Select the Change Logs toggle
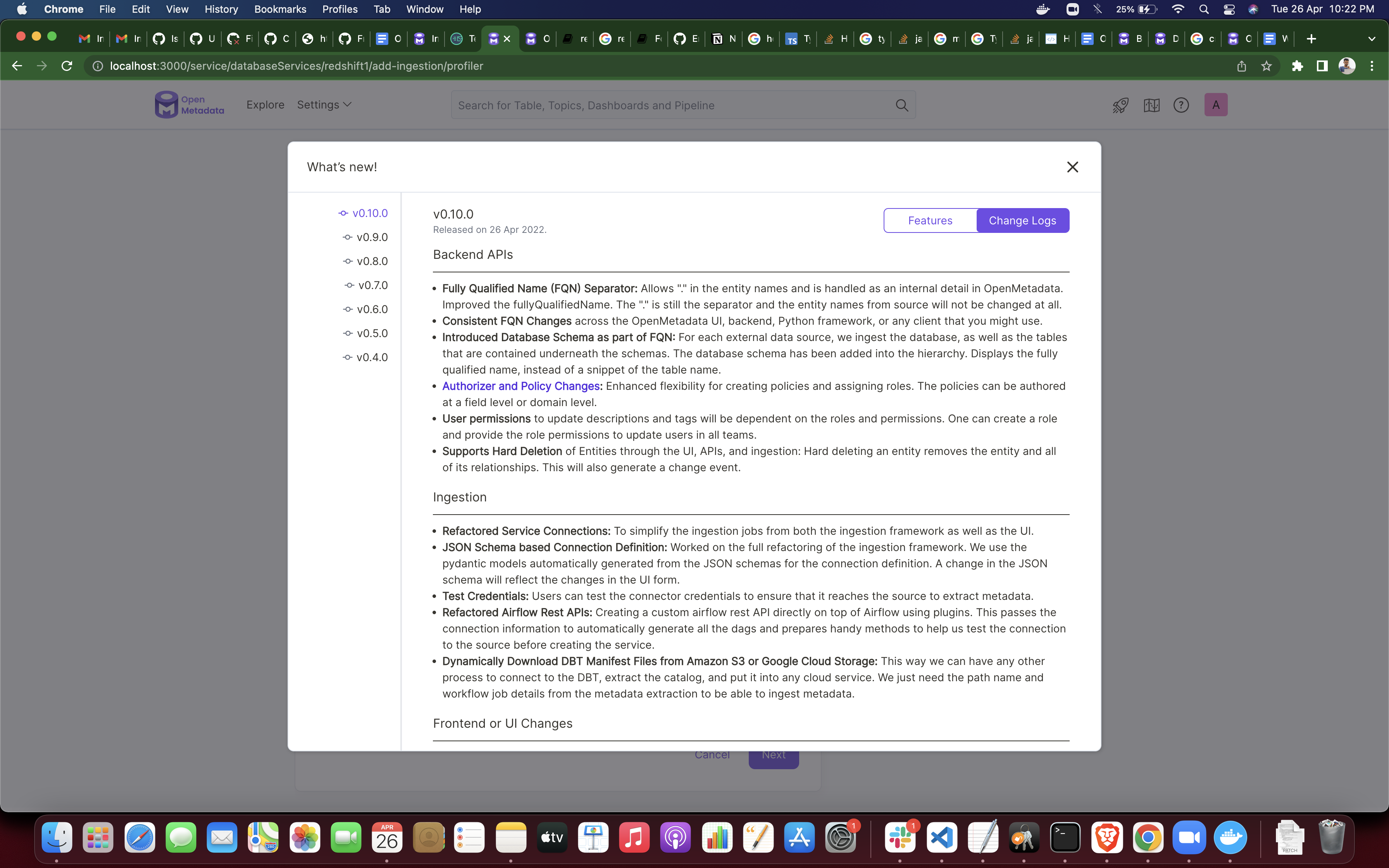This screenshot has height=868, width=1389. (1022, 220)
